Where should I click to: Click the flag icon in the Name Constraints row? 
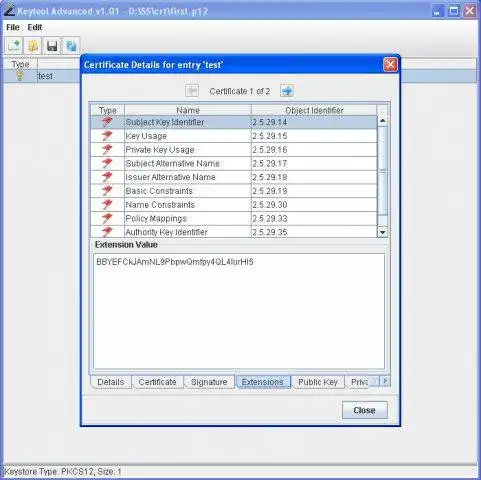click(x=107, y=204)
